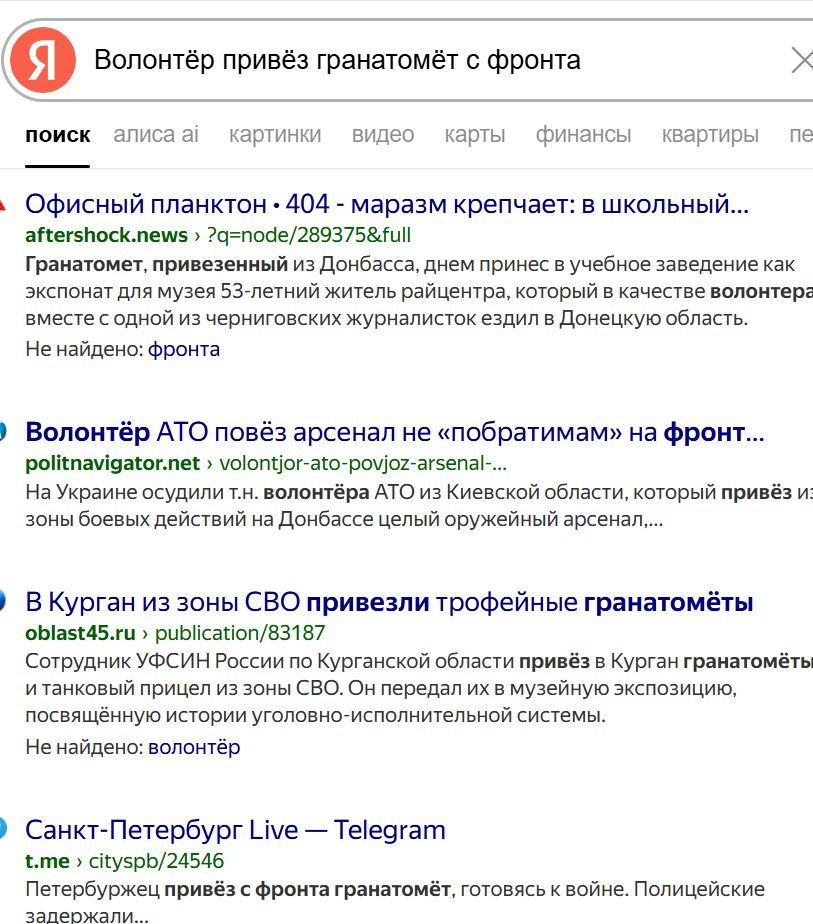Click the aftershock.news site address

point(106,236)
